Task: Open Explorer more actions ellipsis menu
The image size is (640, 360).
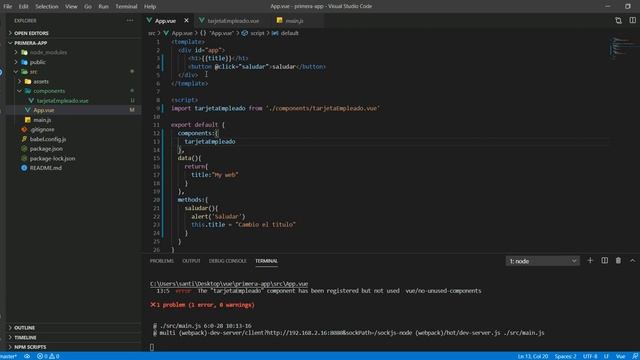Action: pos(130,20)
